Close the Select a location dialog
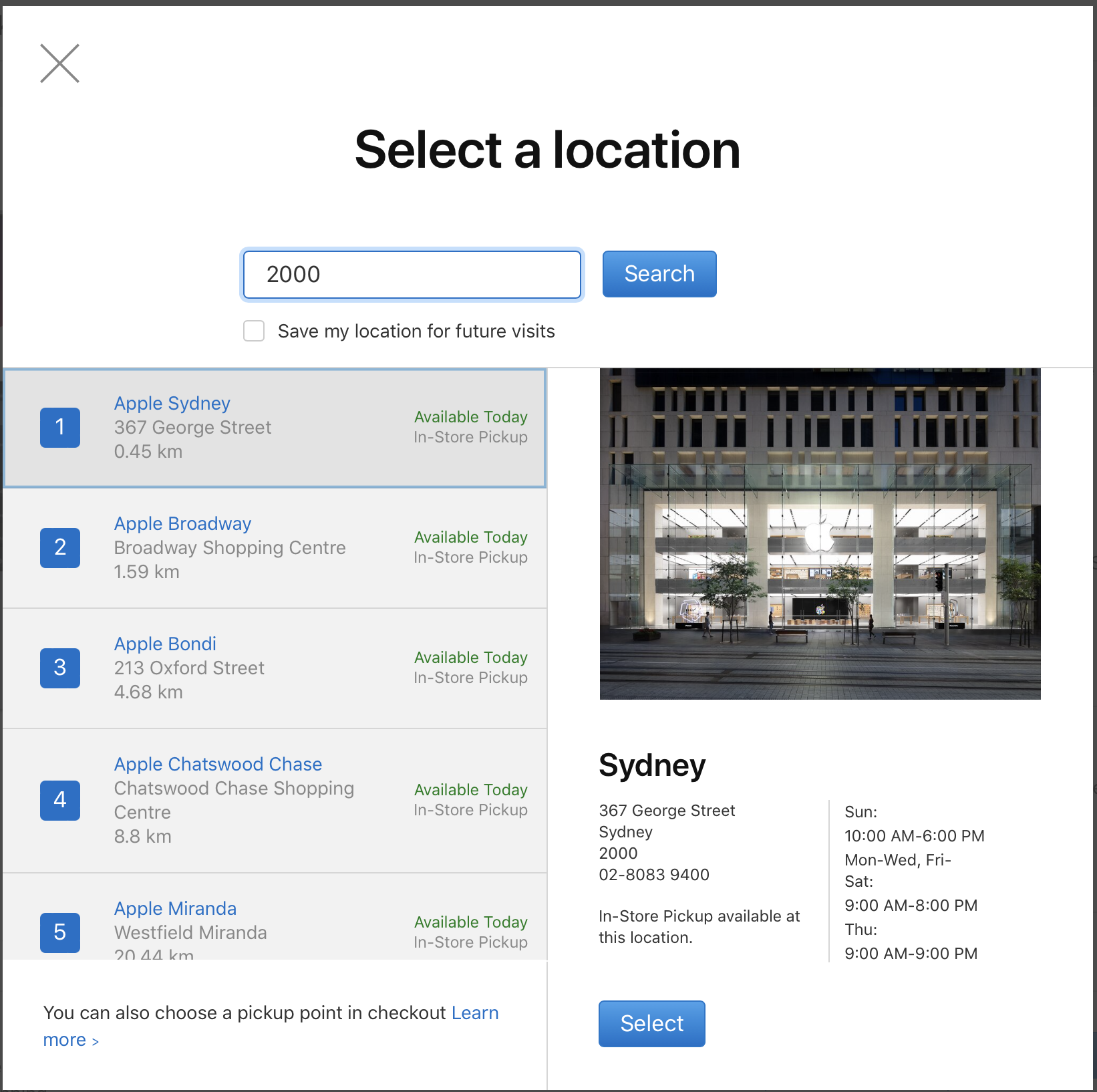 (60, 63)
